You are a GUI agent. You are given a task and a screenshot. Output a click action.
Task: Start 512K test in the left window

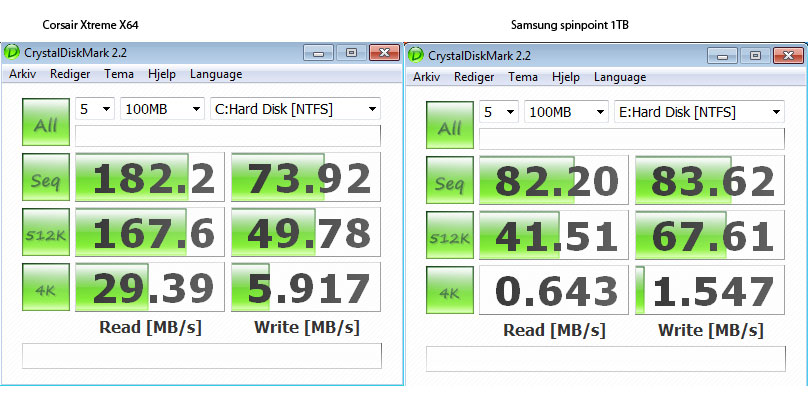coord(46,232)
